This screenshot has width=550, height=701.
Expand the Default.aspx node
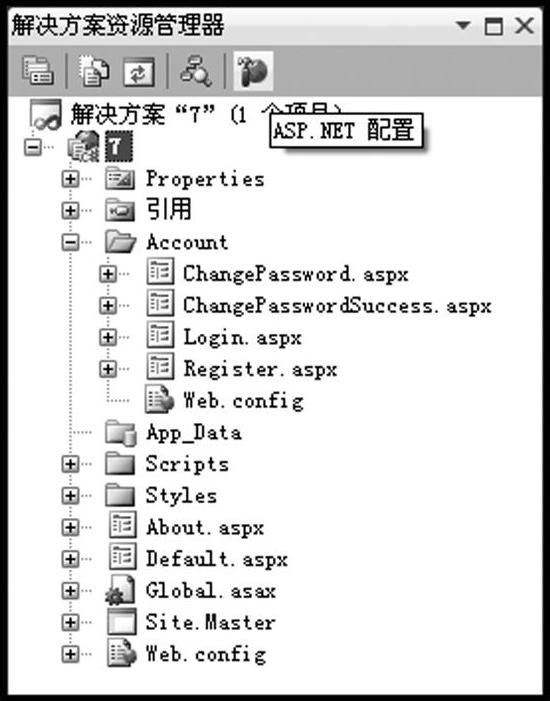(70, 559)
